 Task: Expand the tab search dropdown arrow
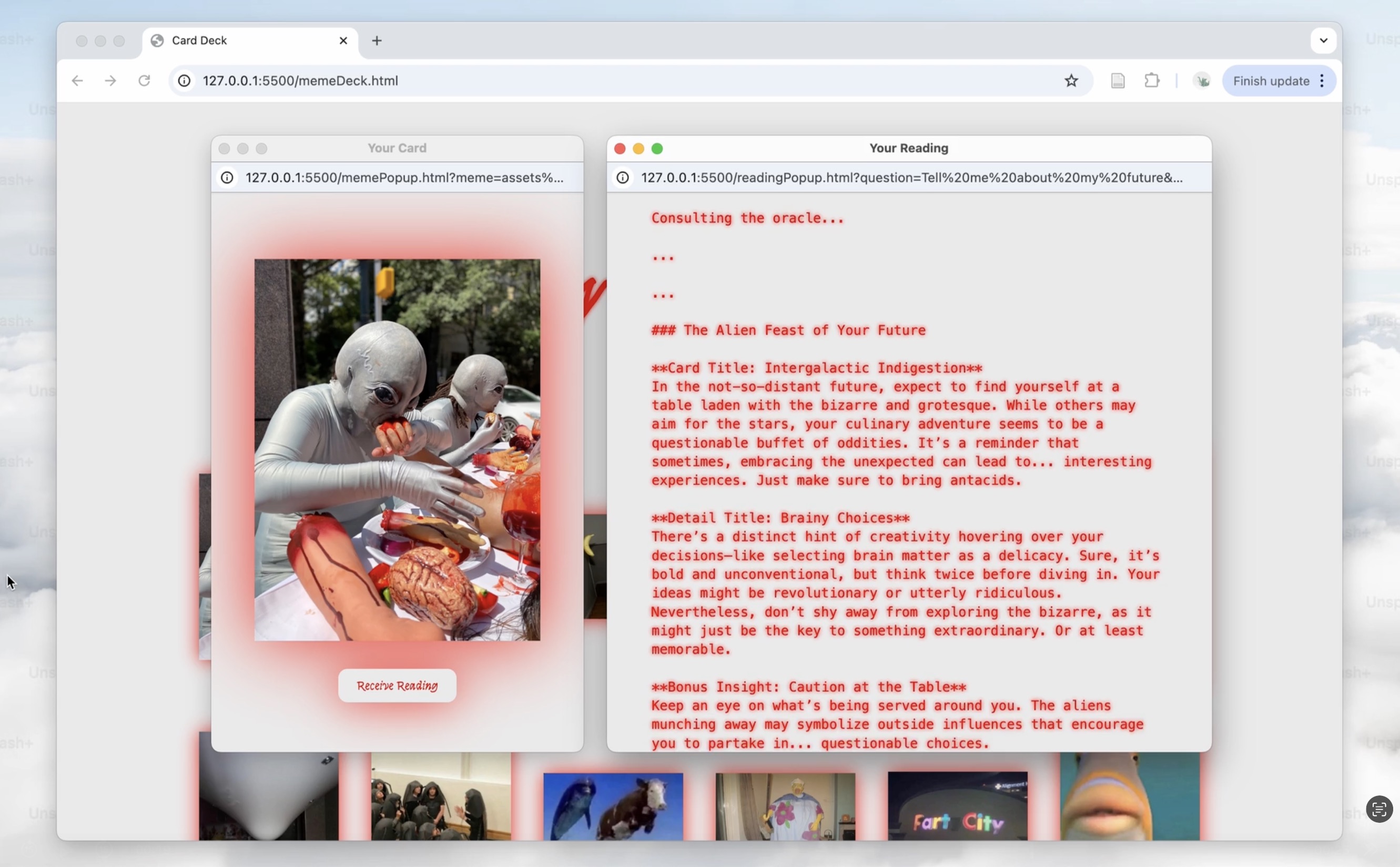[x=1323, y=41]
